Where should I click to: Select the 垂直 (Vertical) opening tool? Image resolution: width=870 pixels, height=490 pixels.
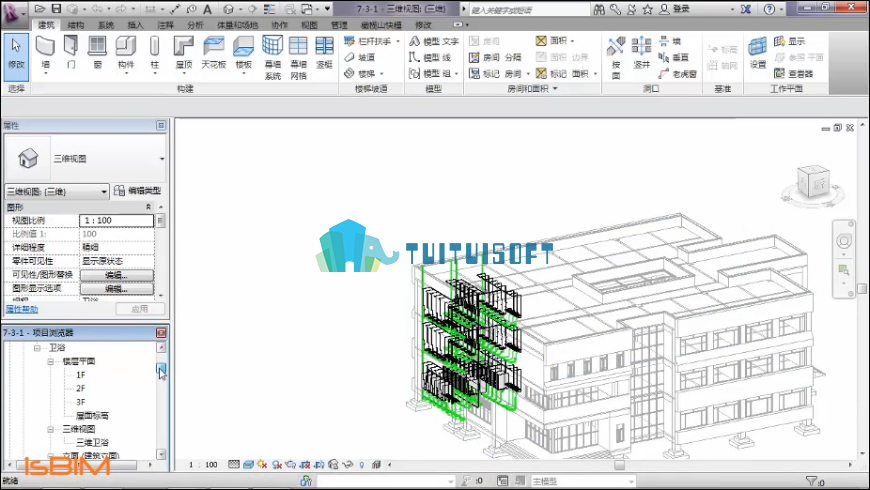[674, 57]
